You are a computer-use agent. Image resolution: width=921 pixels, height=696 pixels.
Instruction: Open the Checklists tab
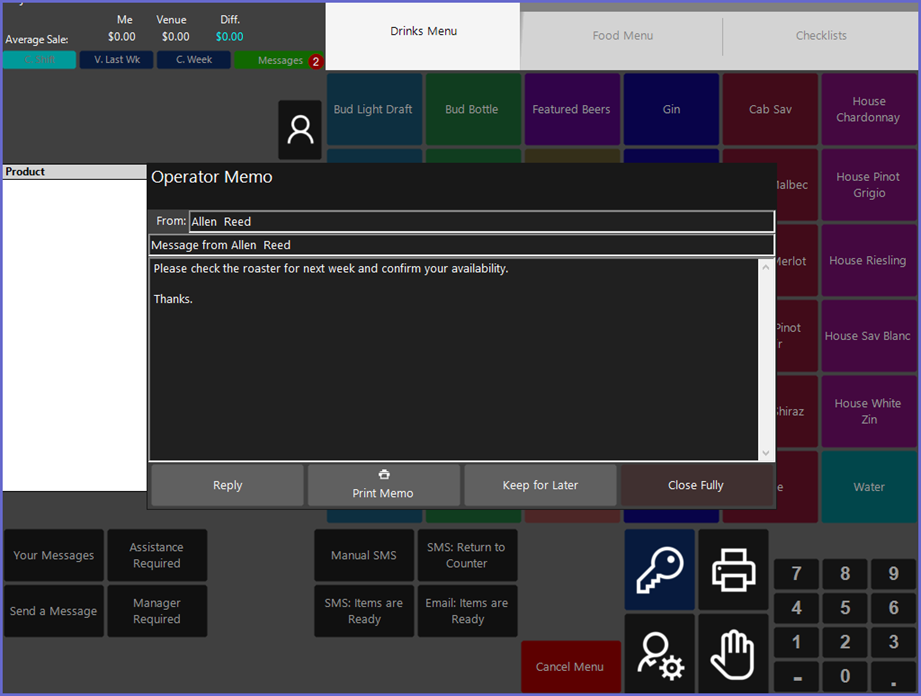pos(821,36)
